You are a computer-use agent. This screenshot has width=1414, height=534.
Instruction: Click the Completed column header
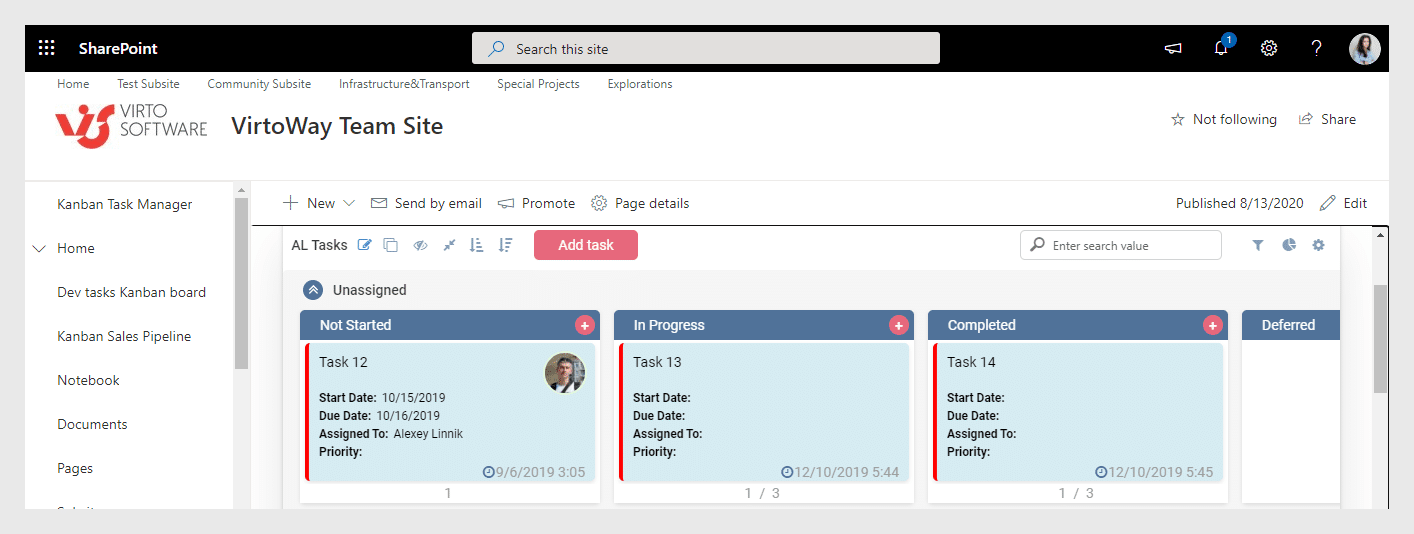pyautogui.click(x=1078, y=325)
